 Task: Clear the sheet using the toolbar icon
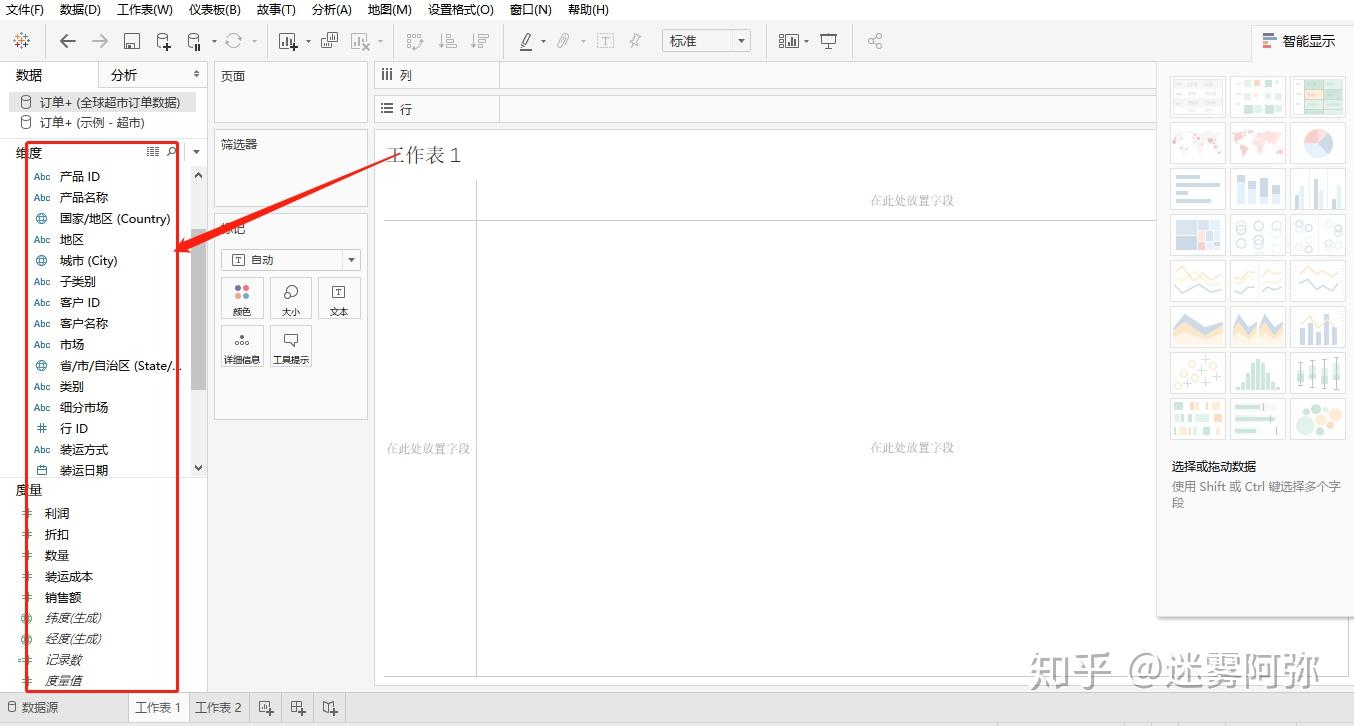360,41
